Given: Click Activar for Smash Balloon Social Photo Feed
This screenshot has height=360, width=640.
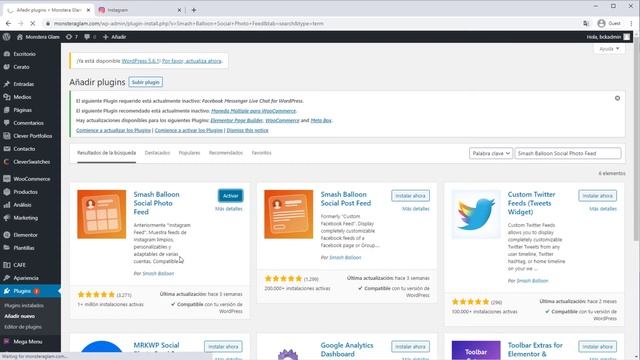Looking at the screenshot, I should click(230, 196).
